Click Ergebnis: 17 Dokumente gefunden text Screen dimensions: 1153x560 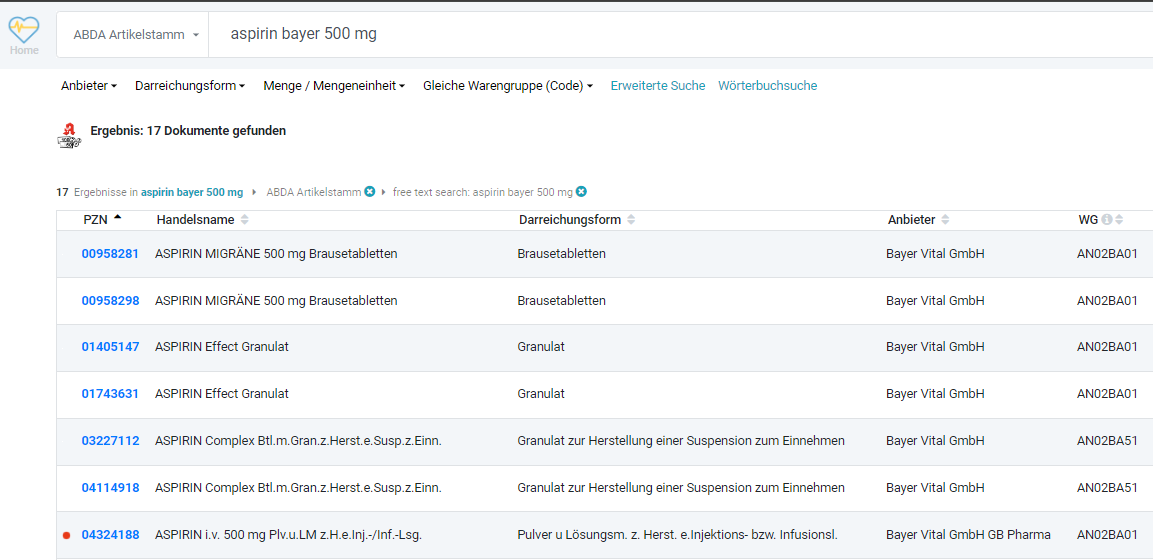click(x=188, y=131)
